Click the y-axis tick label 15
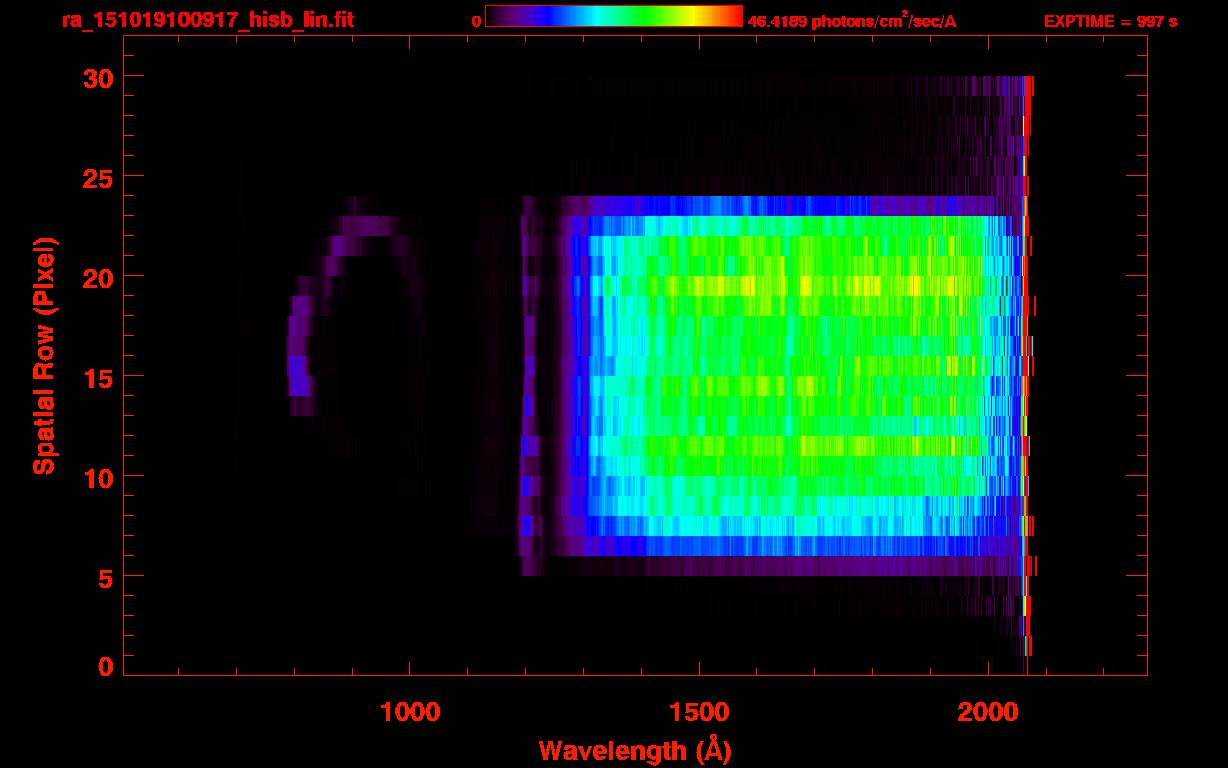 point(99,377)
